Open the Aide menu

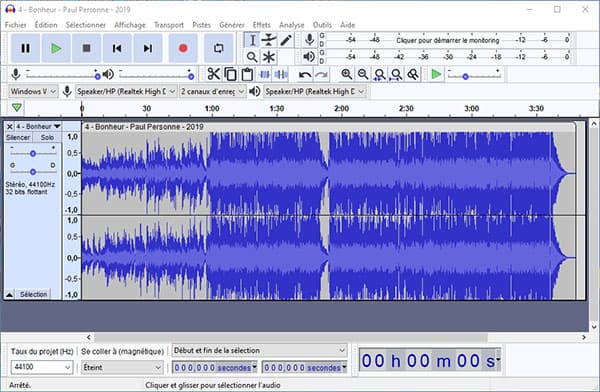coord(347,25)
